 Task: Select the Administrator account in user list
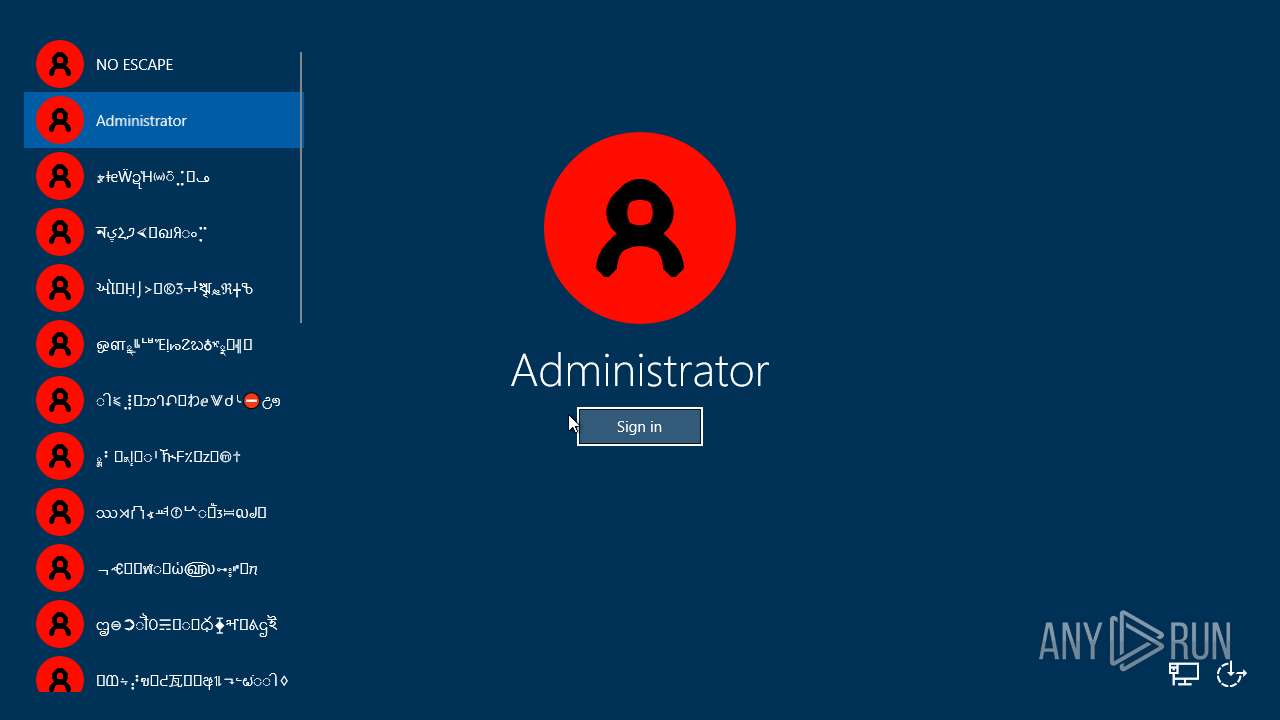(x=163, y=120)
